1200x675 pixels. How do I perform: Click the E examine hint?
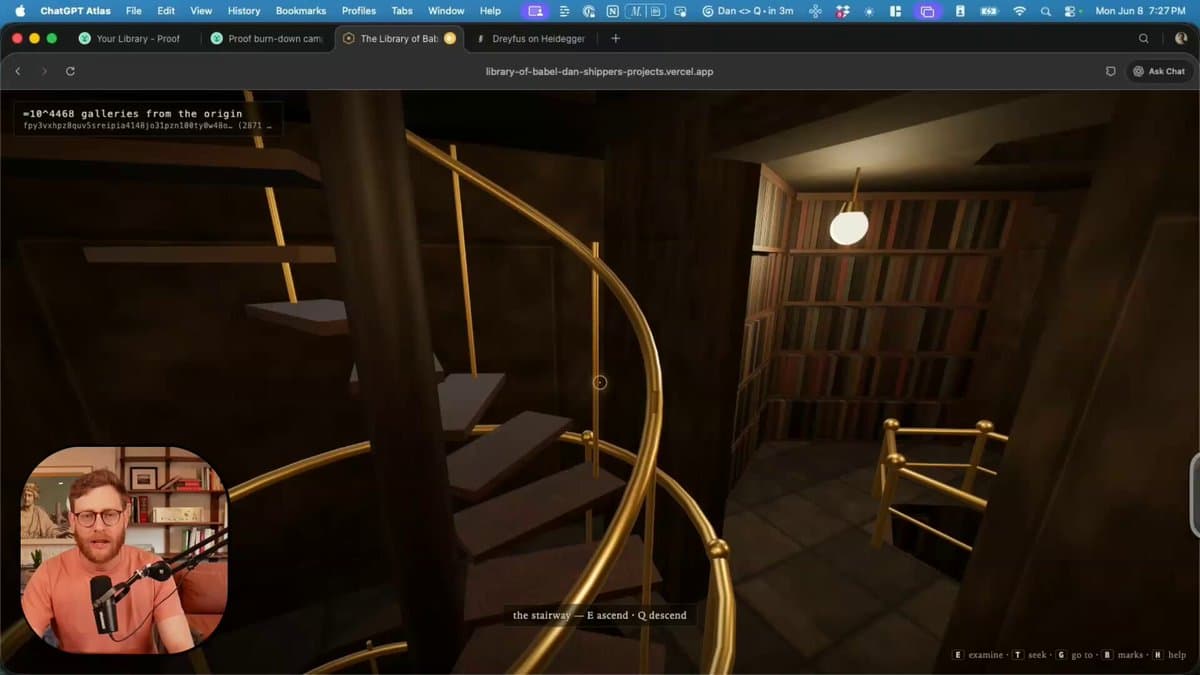point(978,655)
